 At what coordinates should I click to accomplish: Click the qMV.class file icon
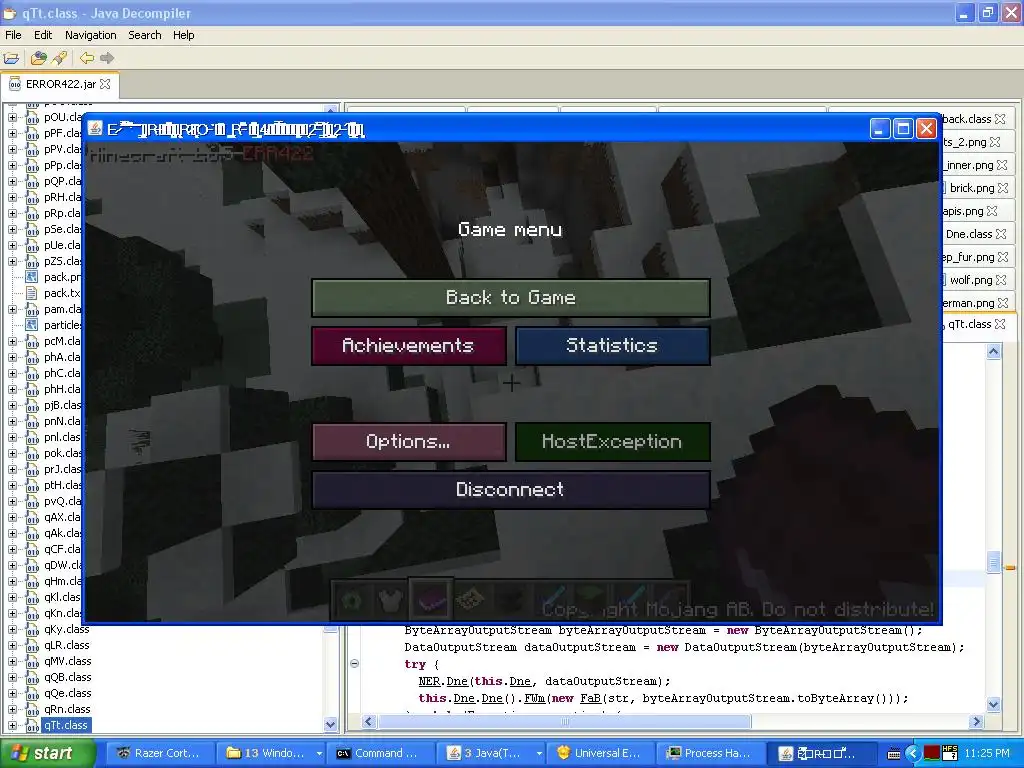point(31,662)
